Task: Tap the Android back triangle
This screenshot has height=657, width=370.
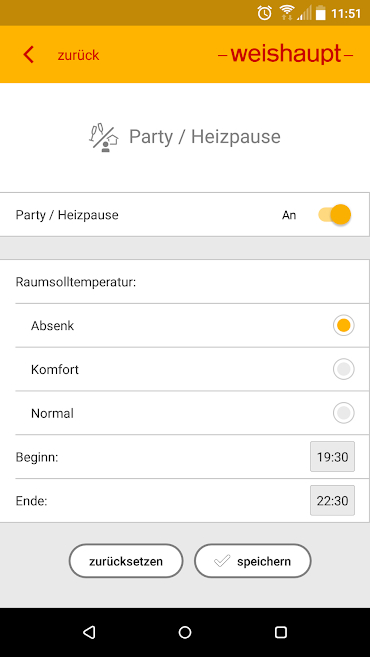Action: point(89,632)
